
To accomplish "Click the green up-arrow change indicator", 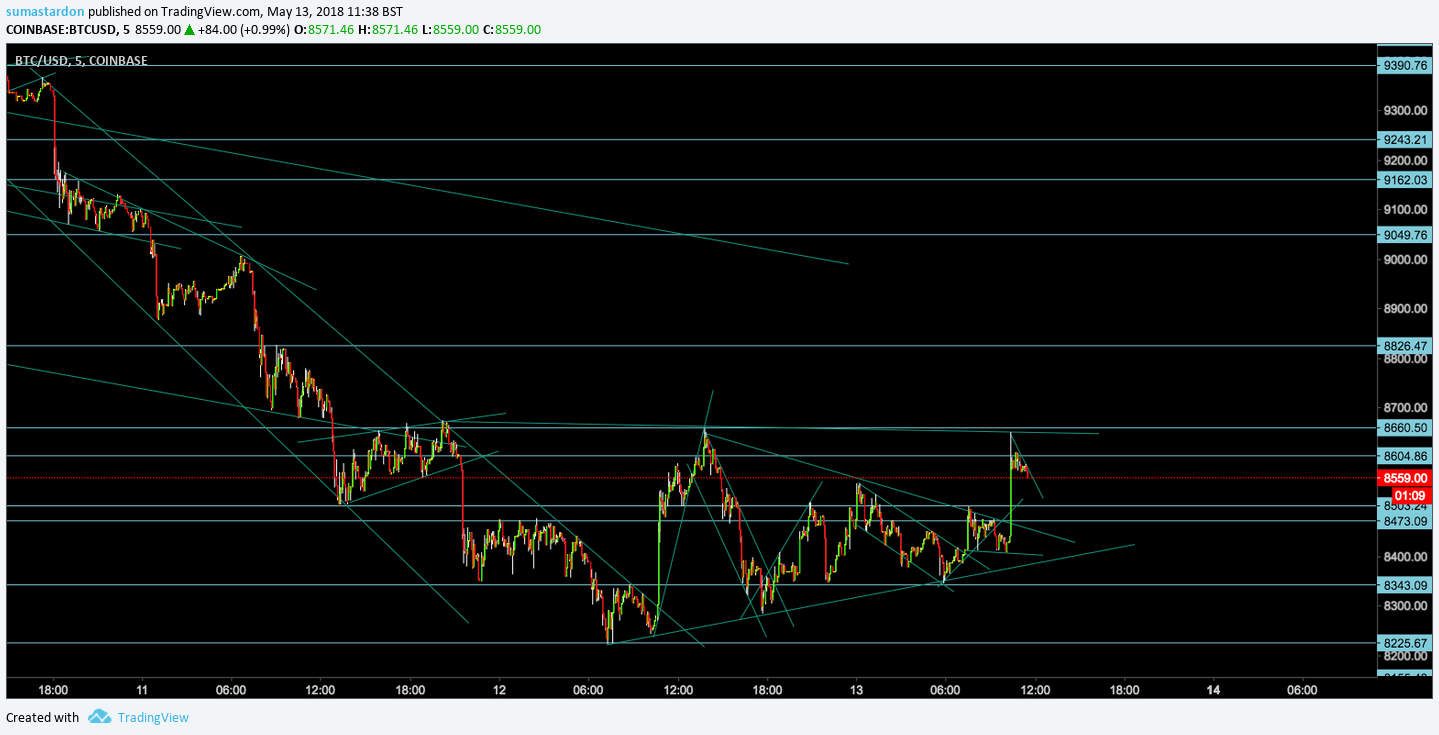I will coord(188,29).
